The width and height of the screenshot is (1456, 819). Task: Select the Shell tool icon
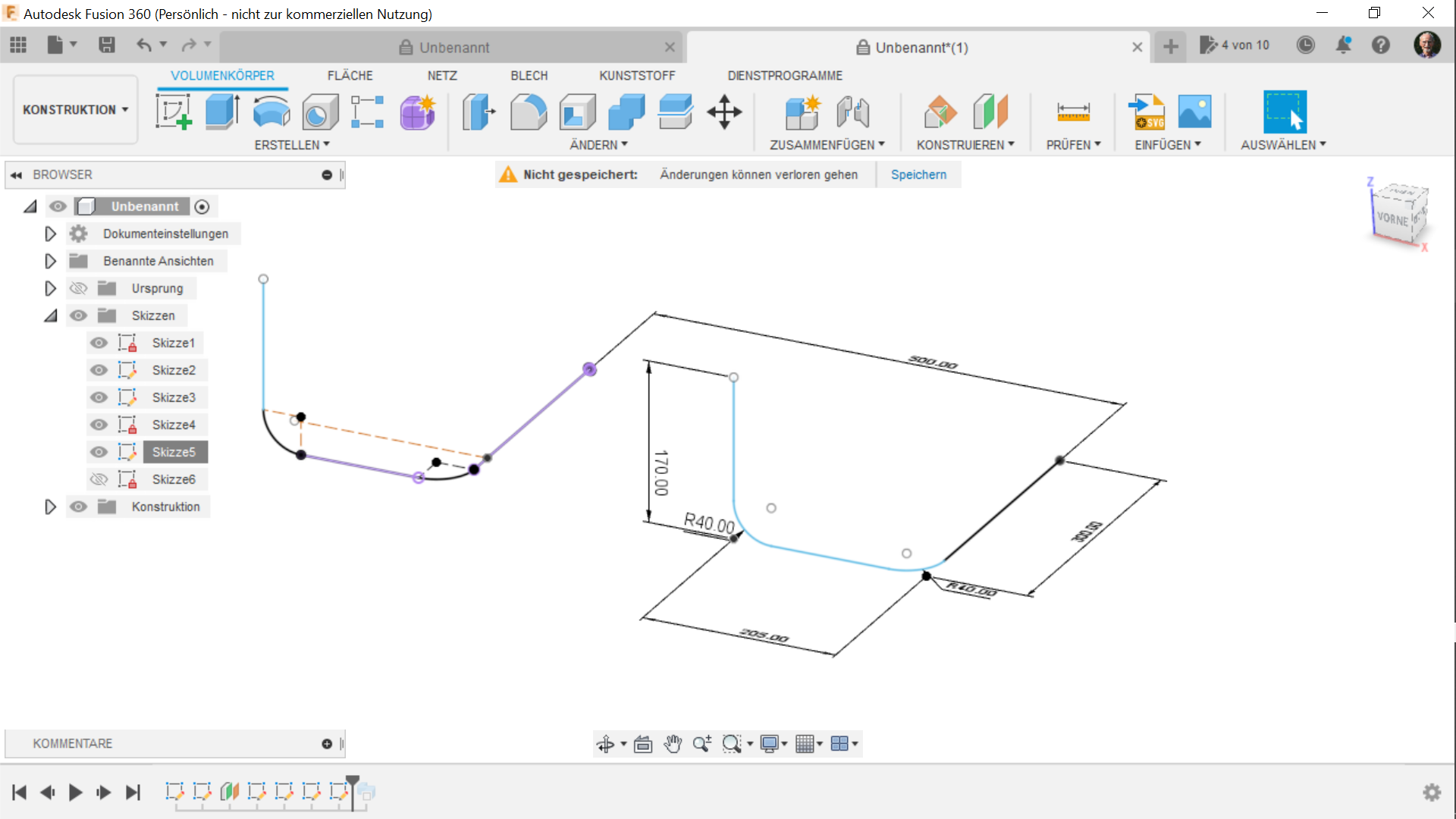point(578,112)
